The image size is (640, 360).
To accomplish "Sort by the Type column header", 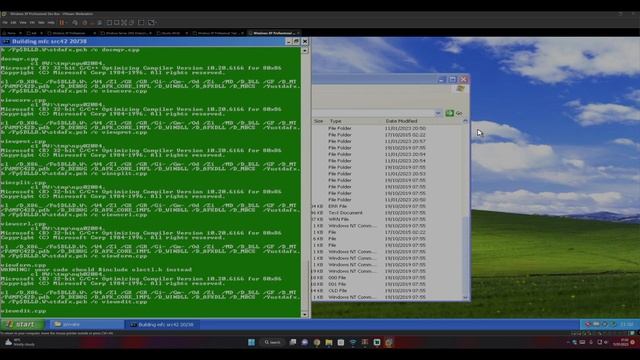I will (x=336, y=121).
